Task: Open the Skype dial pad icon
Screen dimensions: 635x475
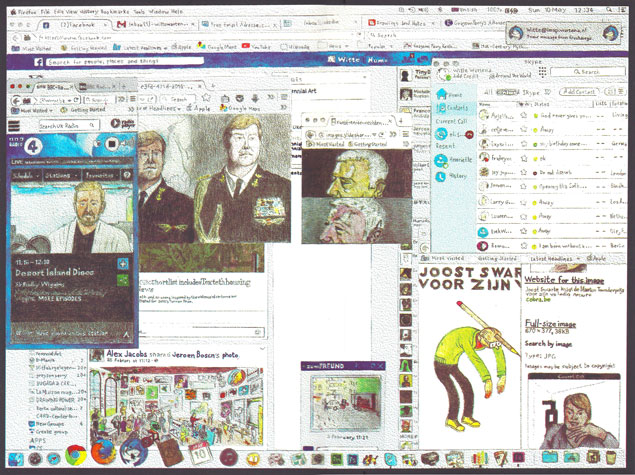Action: 542,72
